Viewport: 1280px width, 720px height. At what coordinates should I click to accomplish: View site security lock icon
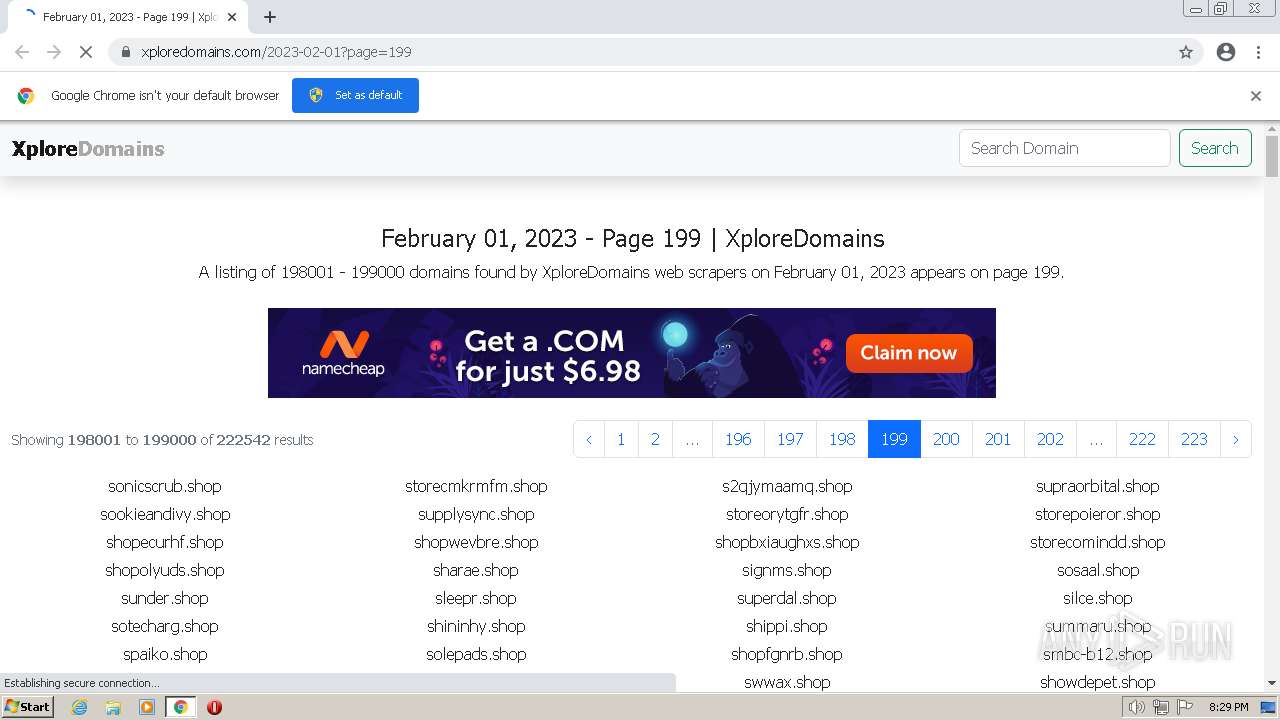tap(126, 52)
